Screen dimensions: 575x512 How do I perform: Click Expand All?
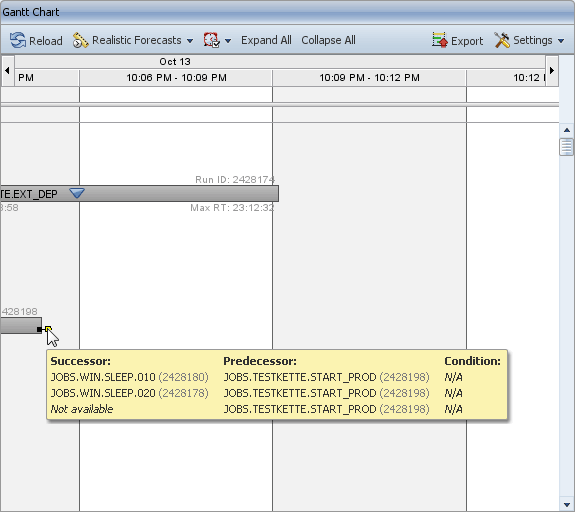click(x=266, y=40)
